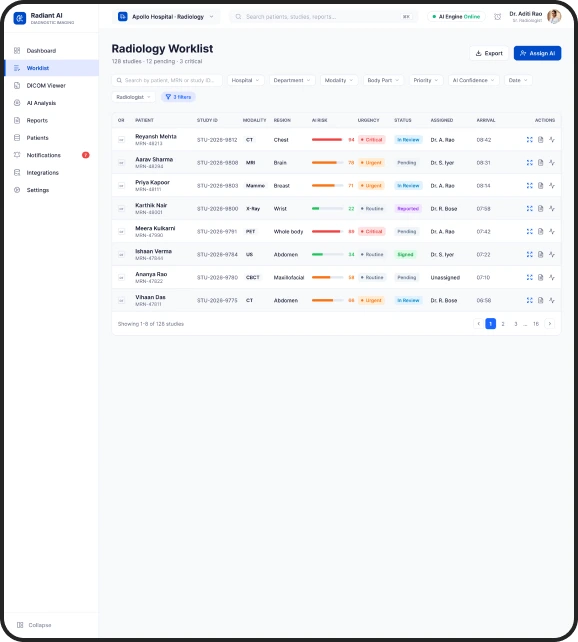
Task: Open report document icon for Ananya Rao
Action: pyautogui.click(x=540, y=277)
